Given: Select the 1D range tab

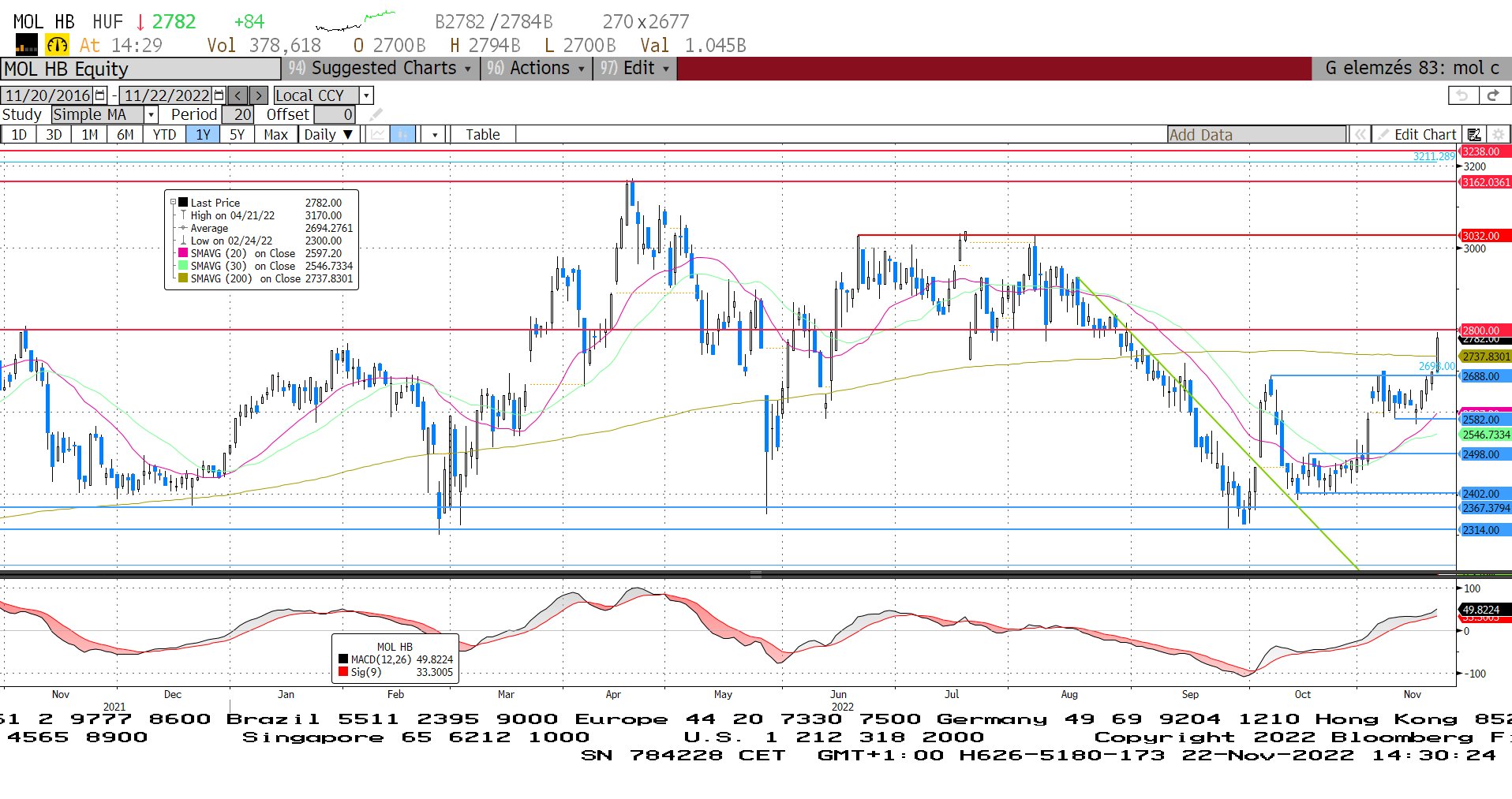Looking at the screenshot, I should point(19,135).
